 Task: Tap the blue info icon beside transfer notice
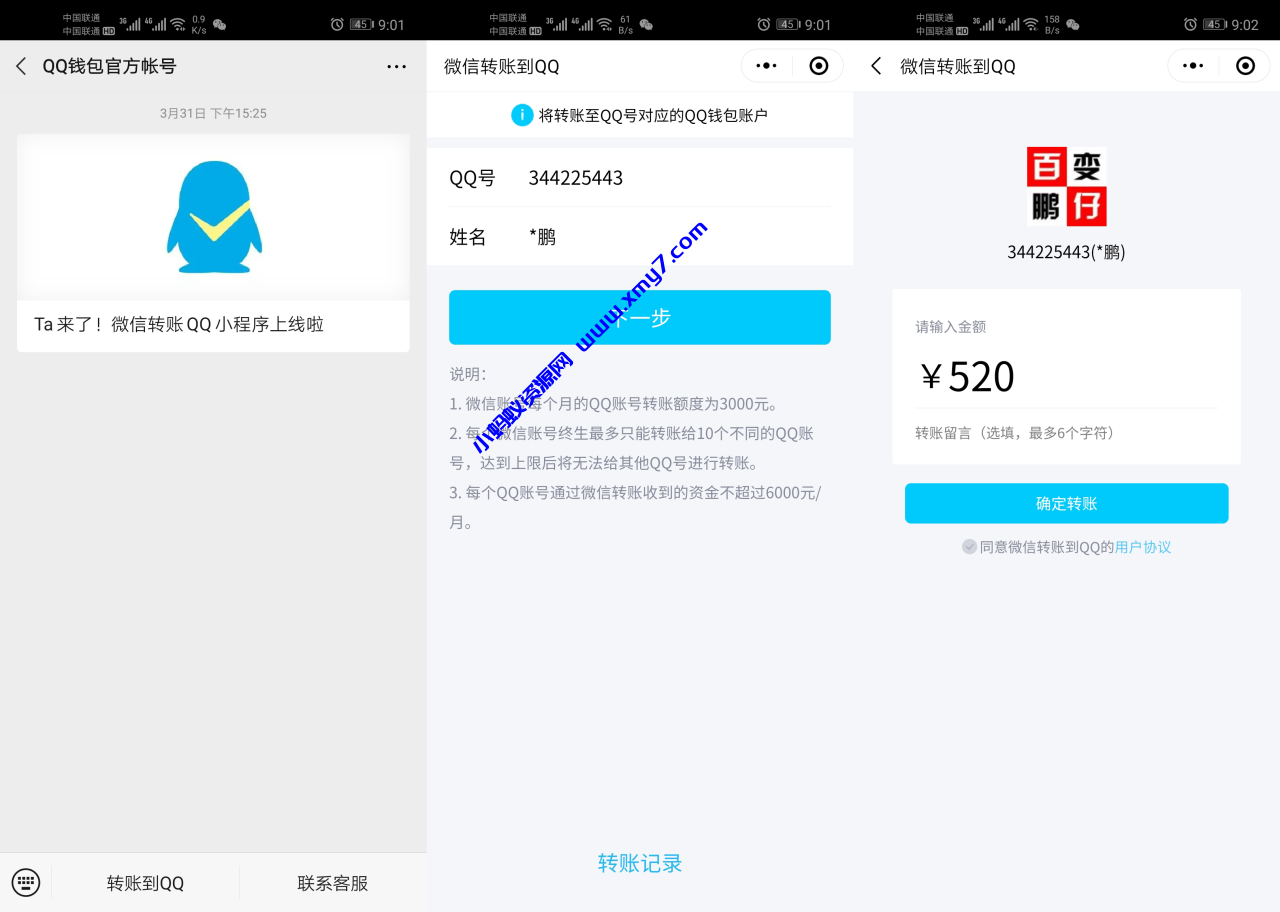(521, 115)
